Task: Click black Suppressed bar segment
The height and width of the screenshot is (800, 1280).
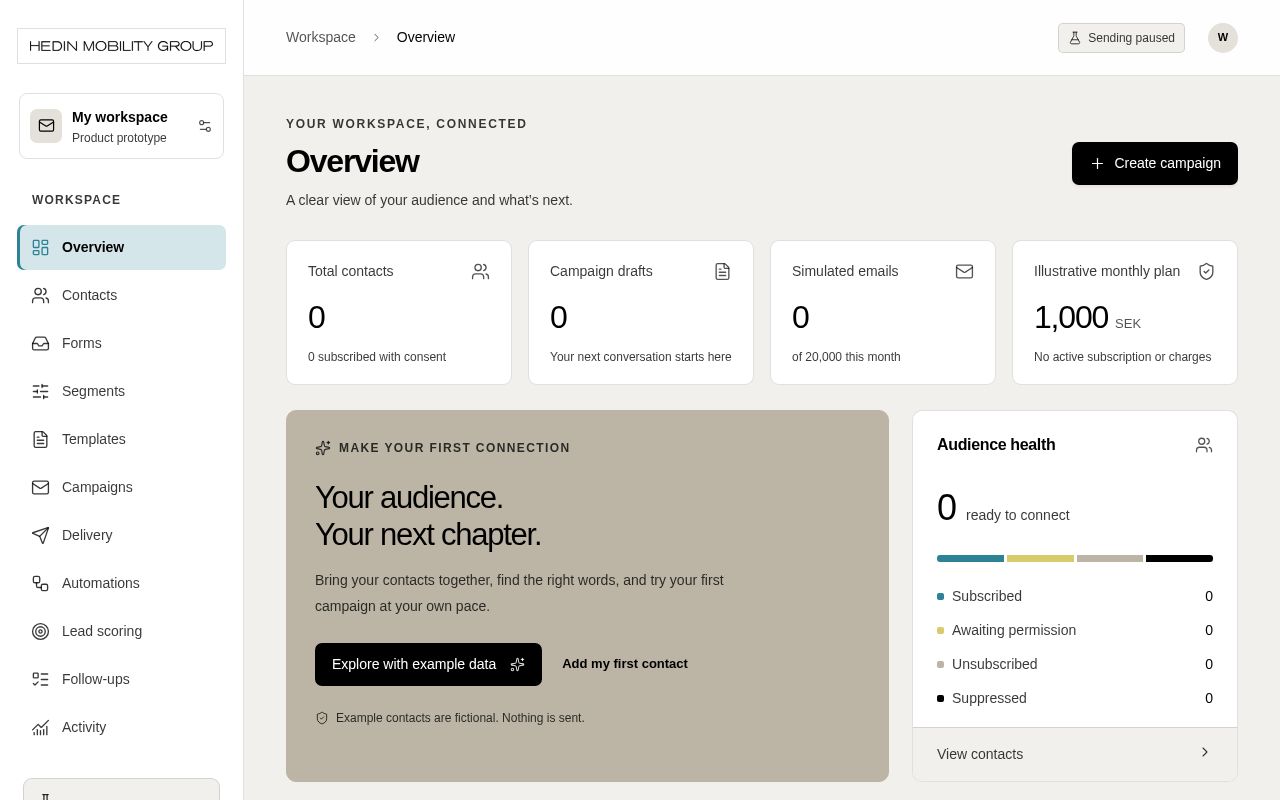Action: pyautogui.click(x=1179, y=558)
